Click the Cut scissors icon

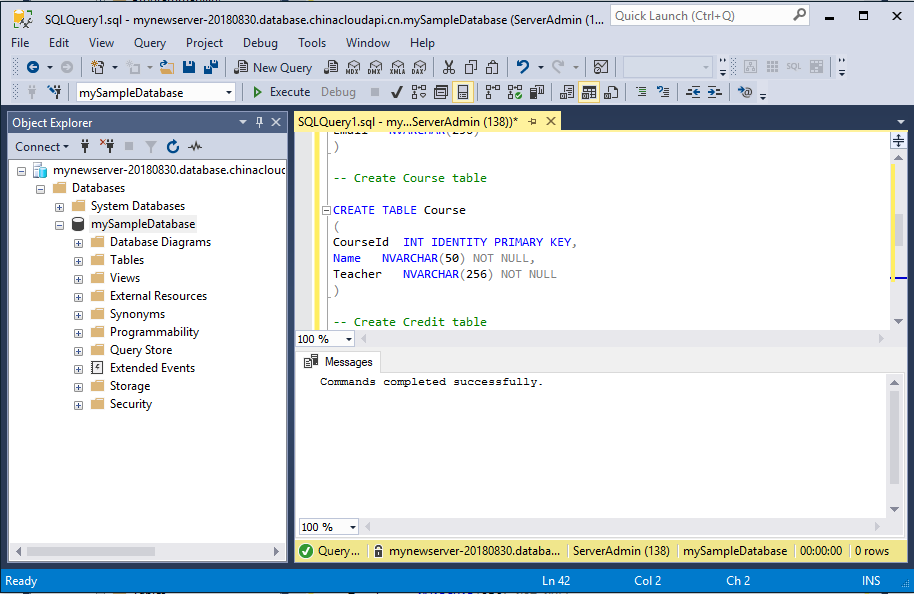click(x=448, y=67)
